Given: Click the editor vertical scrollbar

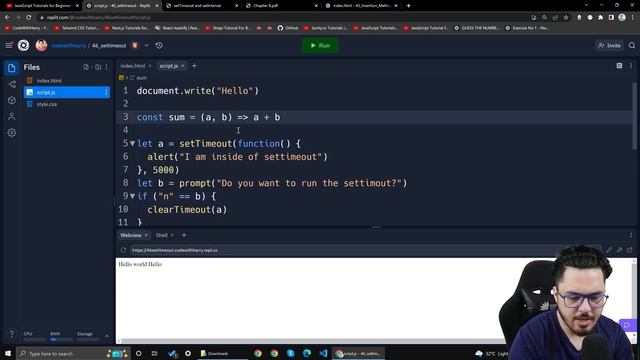Looking at the screenshot, I should click(x=634, y=116).
